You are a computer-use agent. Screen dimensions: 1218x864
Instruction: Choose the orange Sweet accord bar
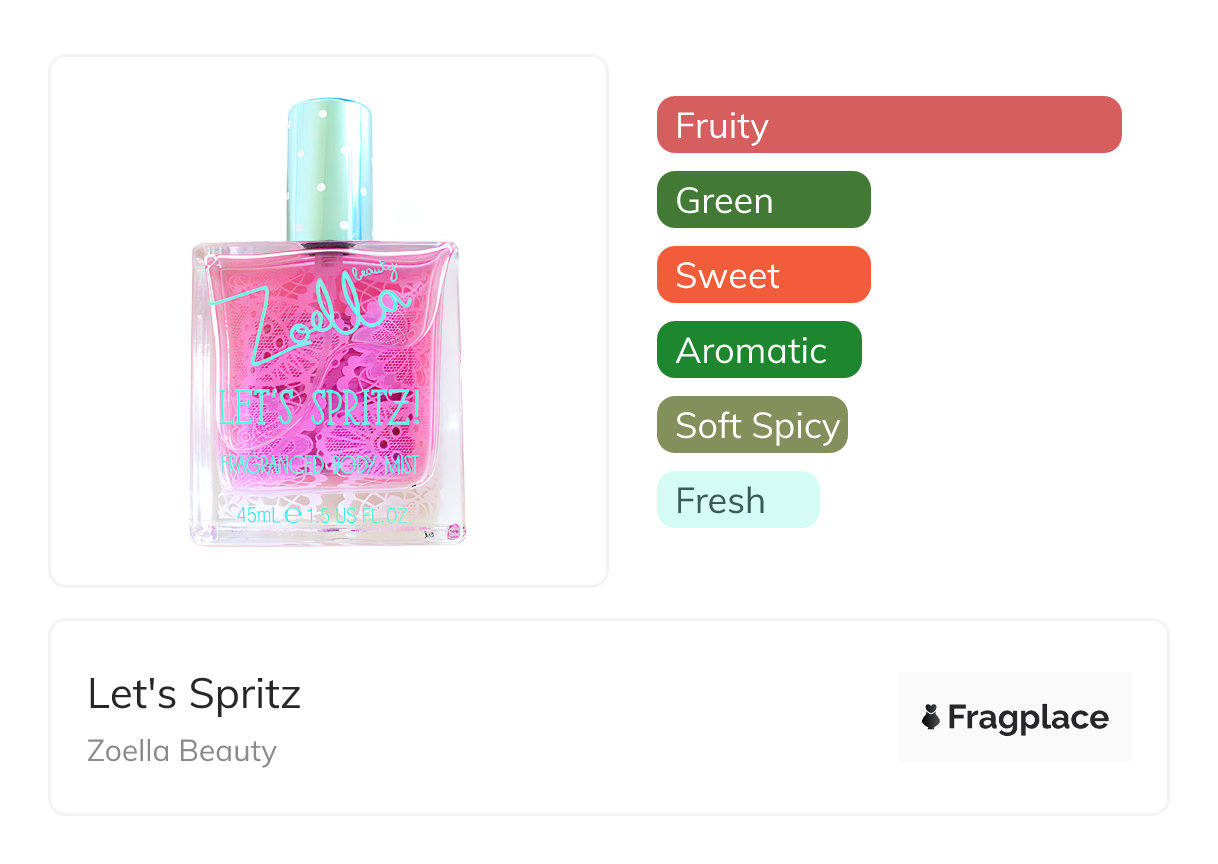click(x=763, y=275)
